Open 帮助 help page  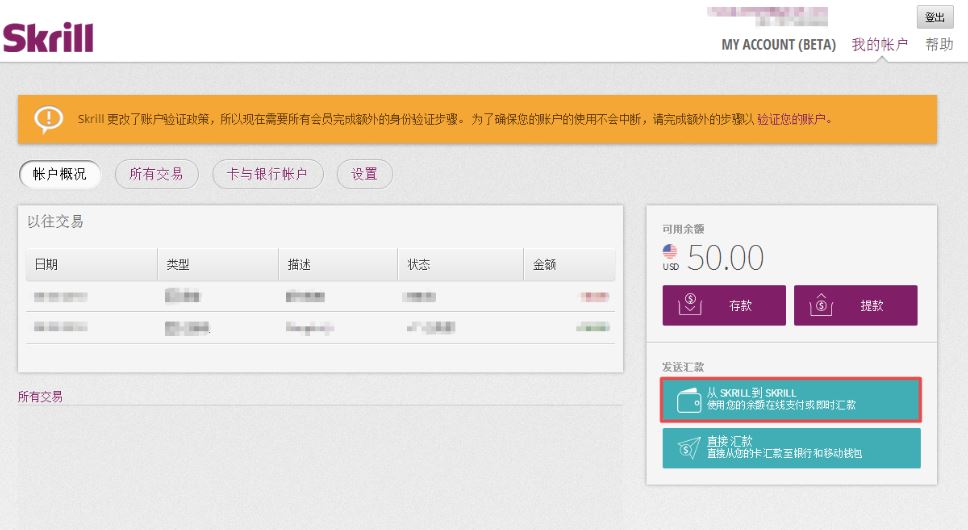click(939, 44)
